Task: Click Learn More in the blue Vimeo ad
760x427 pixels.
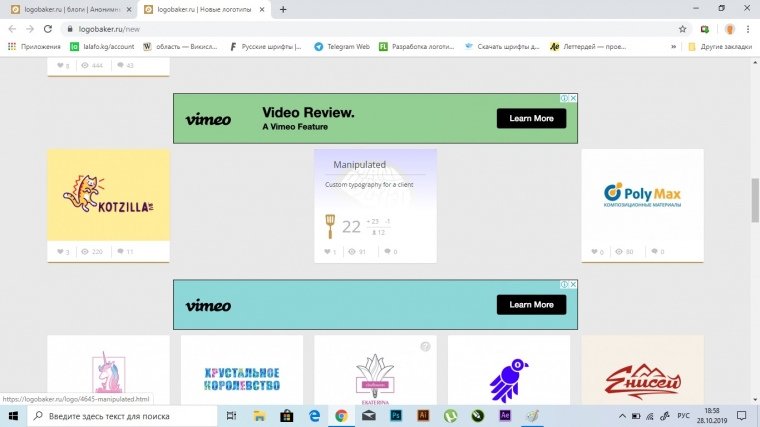Action: tap(531, 304)
